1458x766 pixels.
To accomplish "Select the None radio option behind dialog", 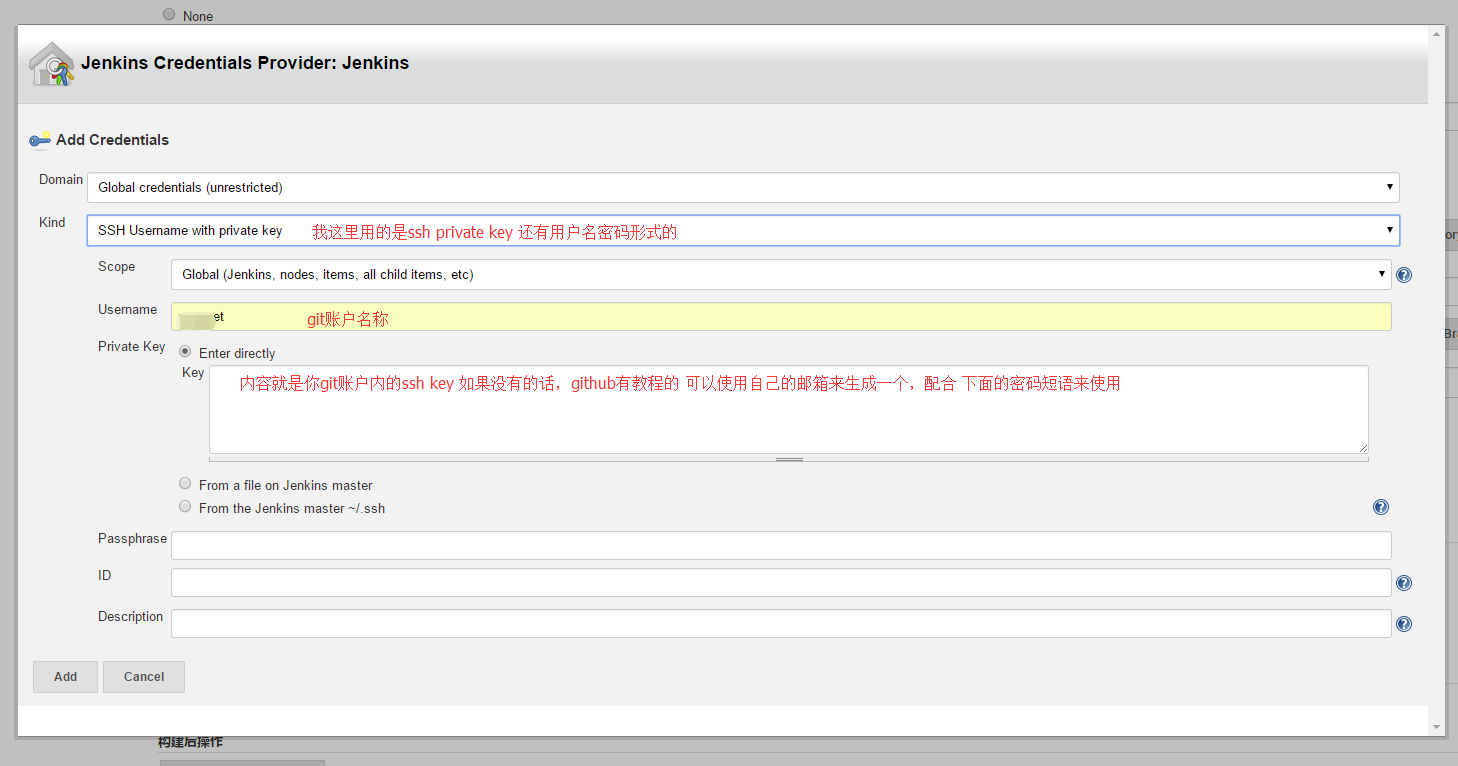I will point(168,14).
